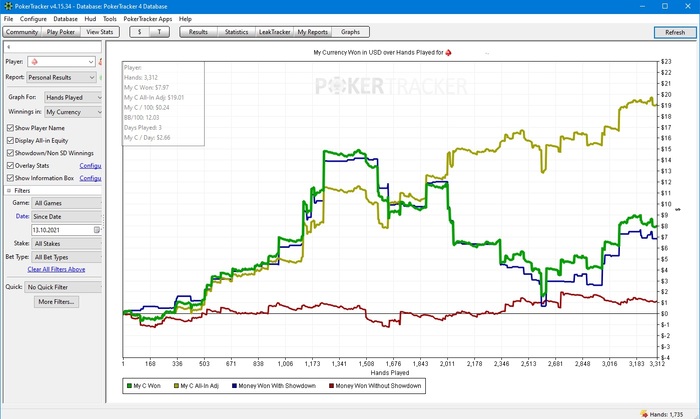Image resolution: width=700 pixels, height=419 pixels.
Task: Open the PokerTracker Apps menu
Action: (148, 19)
